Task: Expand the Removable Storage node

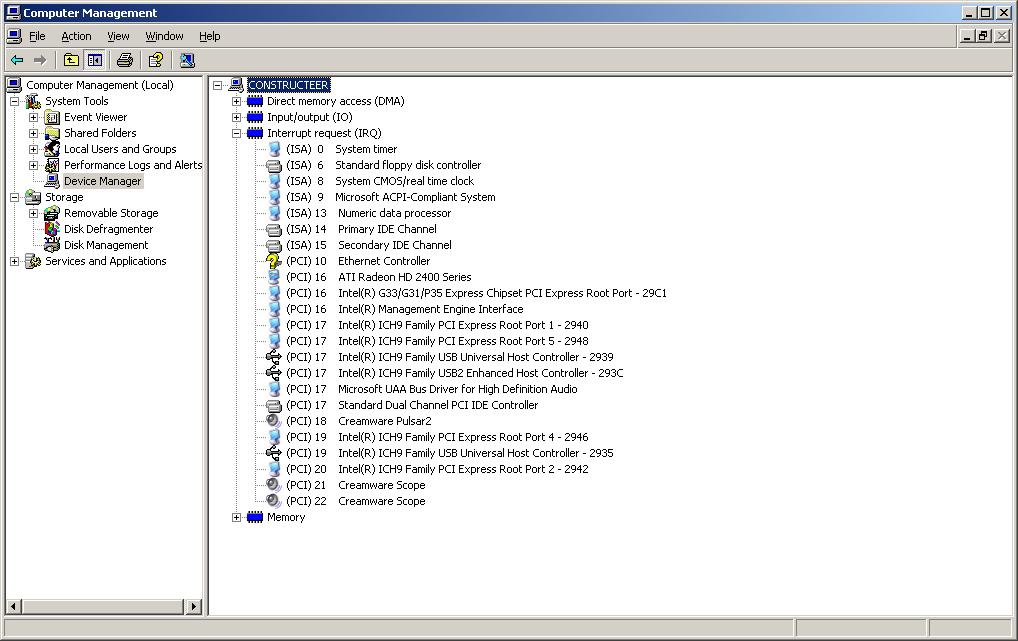Action: (33, 213)
